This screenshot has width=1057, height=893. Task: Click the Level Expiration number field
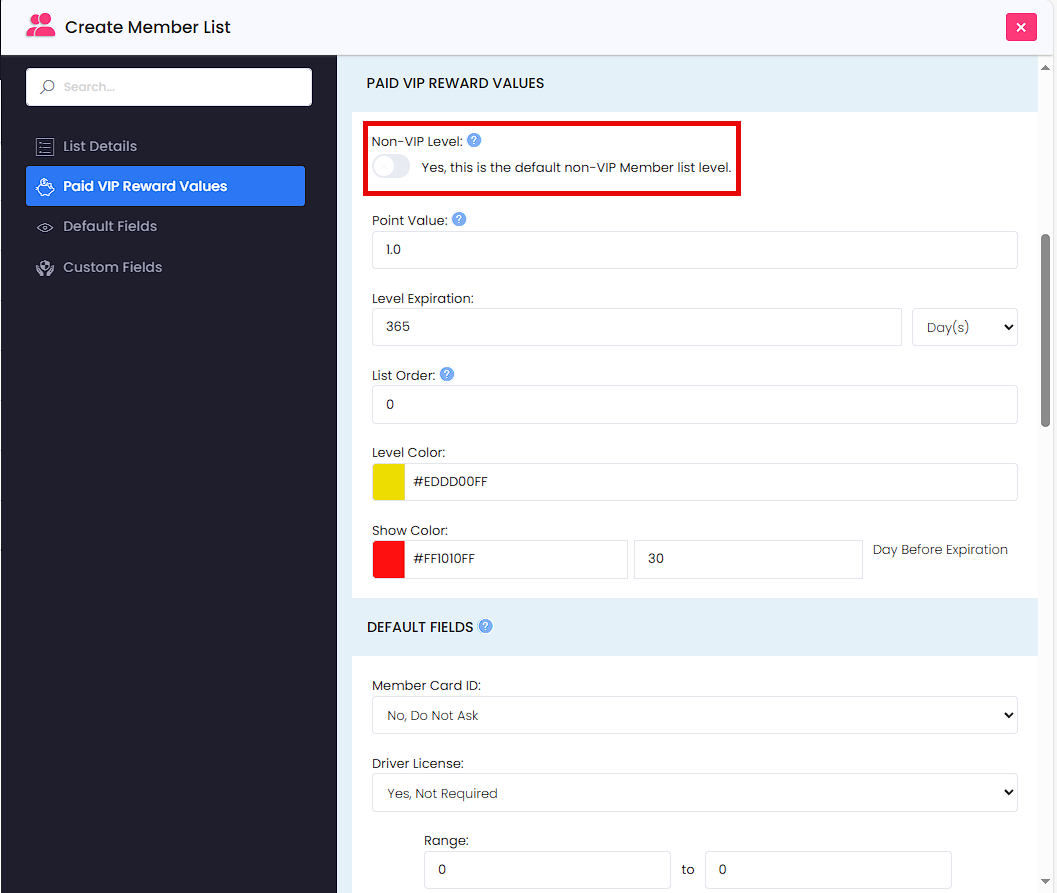(636, 327)
